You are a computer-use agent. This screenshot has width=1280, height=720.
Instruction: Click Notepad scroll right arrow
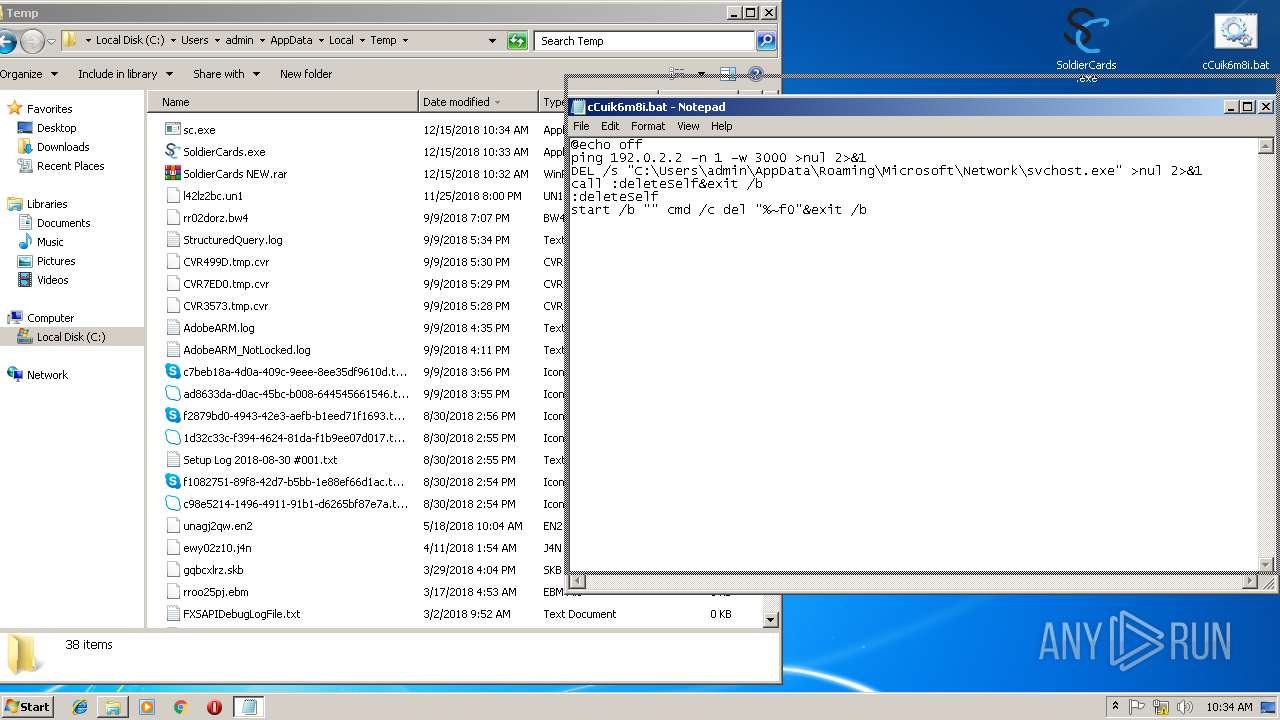pyautogui.click(x=1249, y=580)
